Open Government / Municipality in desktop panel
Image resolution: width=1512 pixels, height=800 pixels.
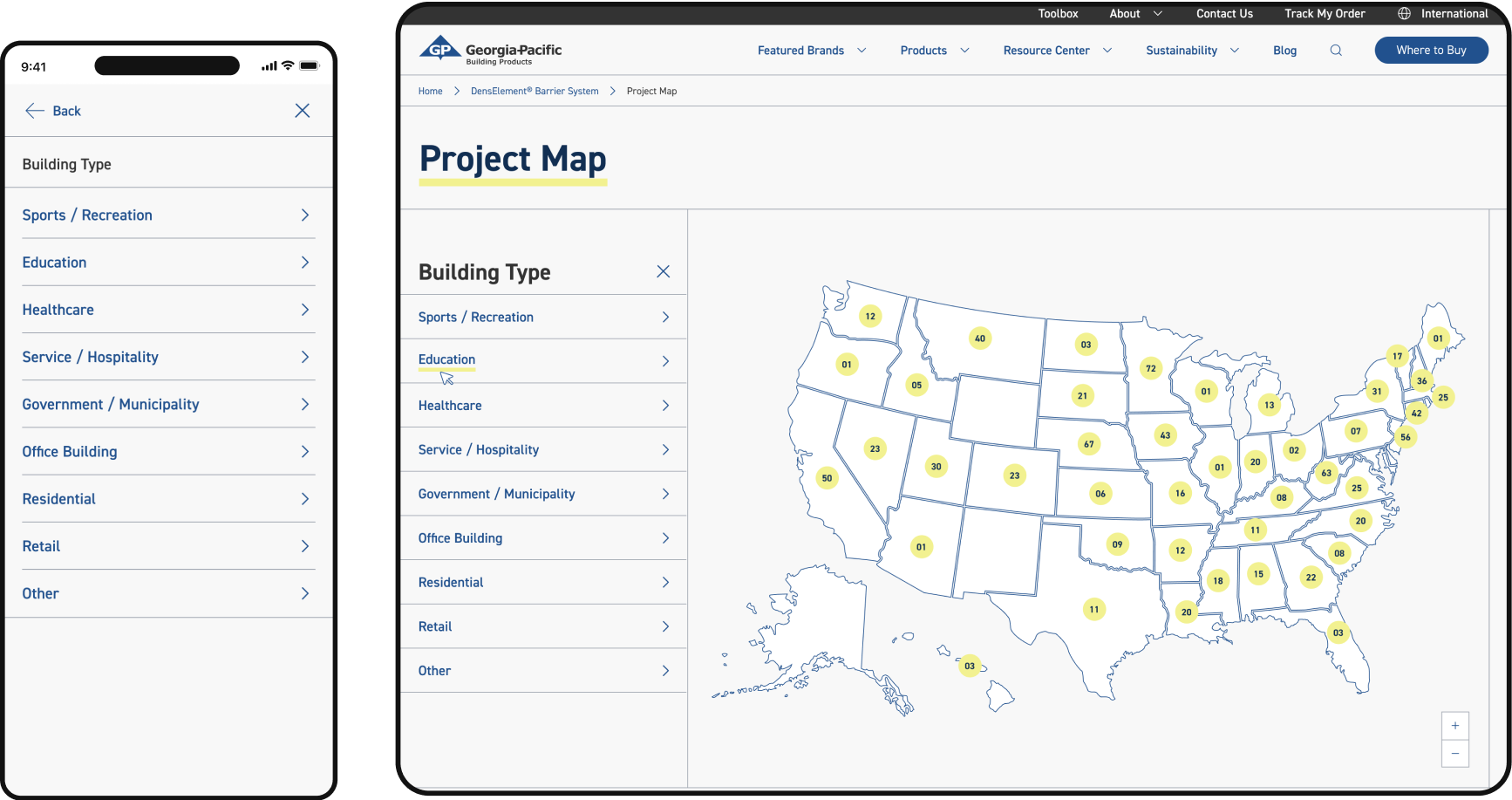point(544,494)
